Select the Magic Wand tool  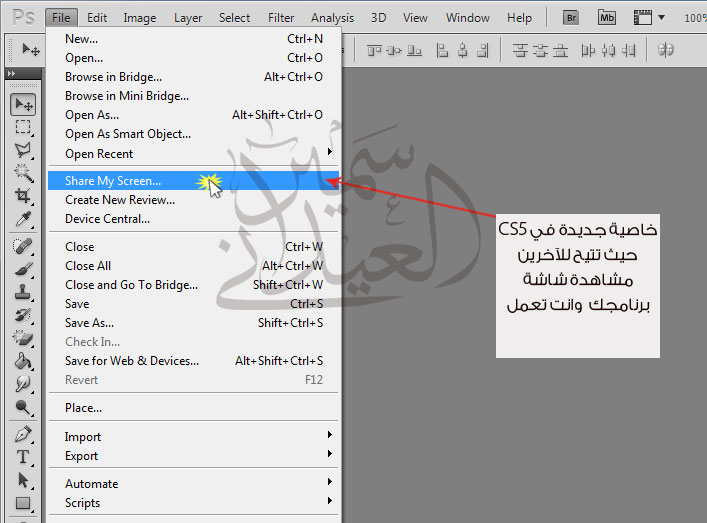(x=23, y=173)
